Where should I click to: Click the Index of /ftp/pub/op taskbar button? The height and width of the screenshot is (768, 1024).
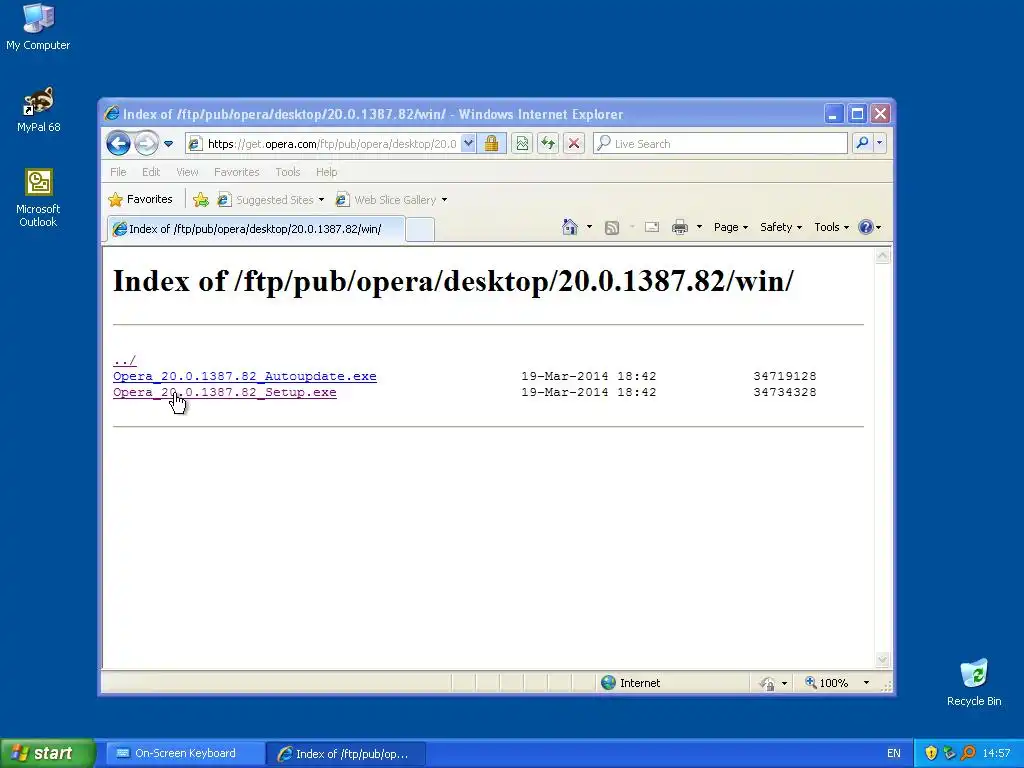[x=346, y=754]
